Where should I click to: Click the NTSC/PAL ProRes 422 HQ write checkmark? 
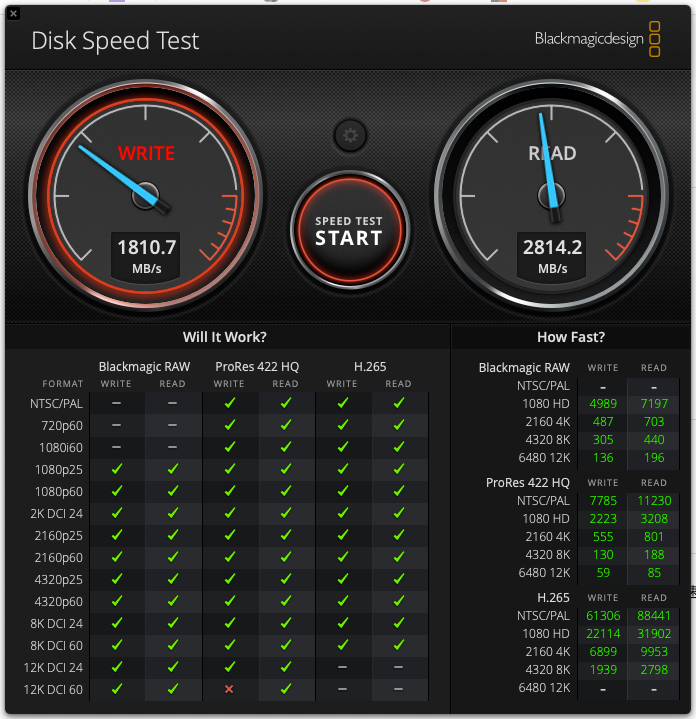coord(230,403)
